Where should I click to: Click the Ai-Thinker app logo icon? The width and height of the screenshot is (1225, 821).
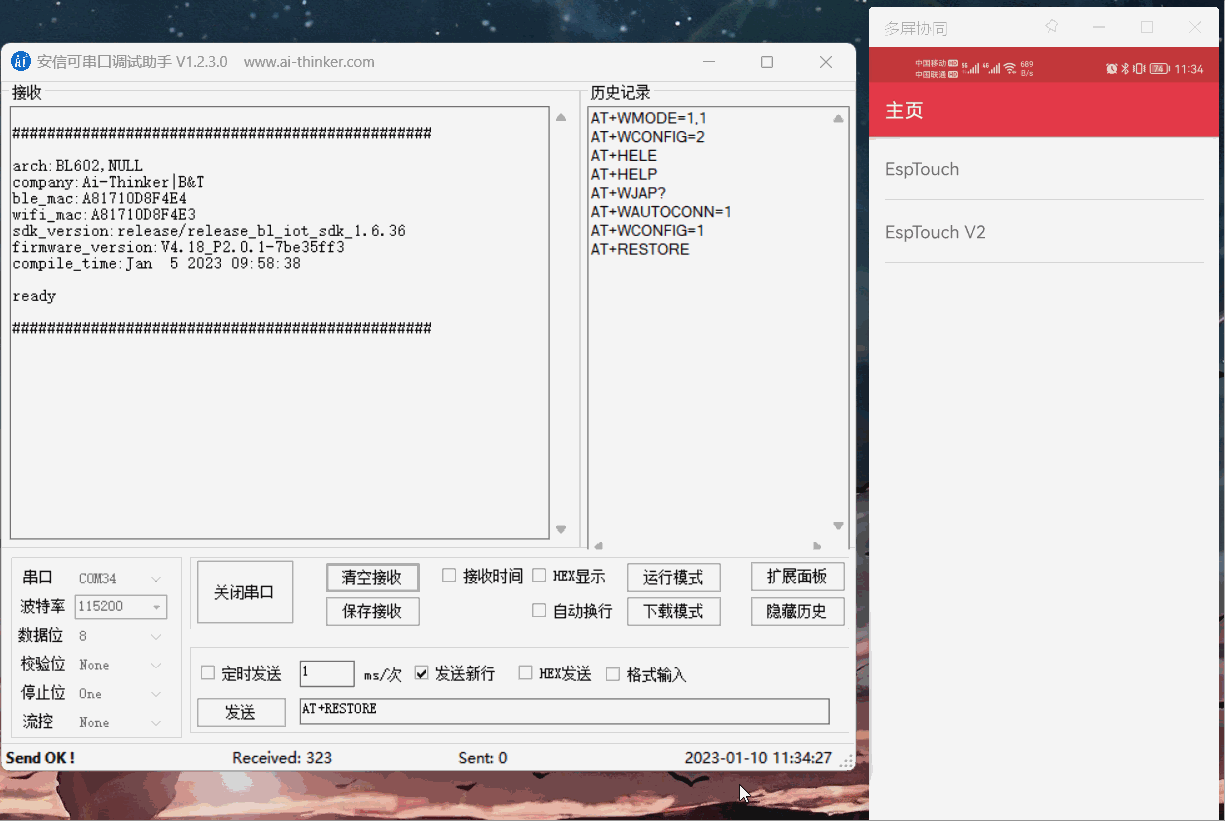tap(21, 62)
